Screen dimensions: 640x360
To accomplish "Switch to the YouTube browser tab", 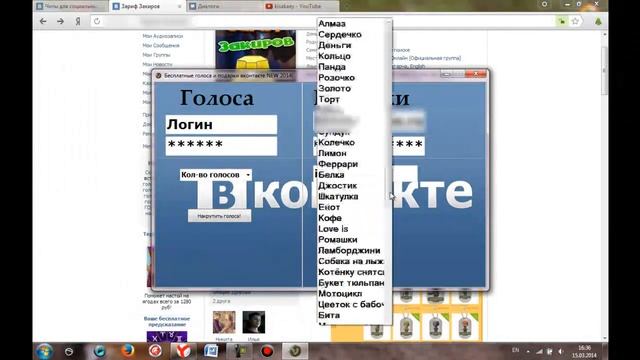I will tap(300, 6).
